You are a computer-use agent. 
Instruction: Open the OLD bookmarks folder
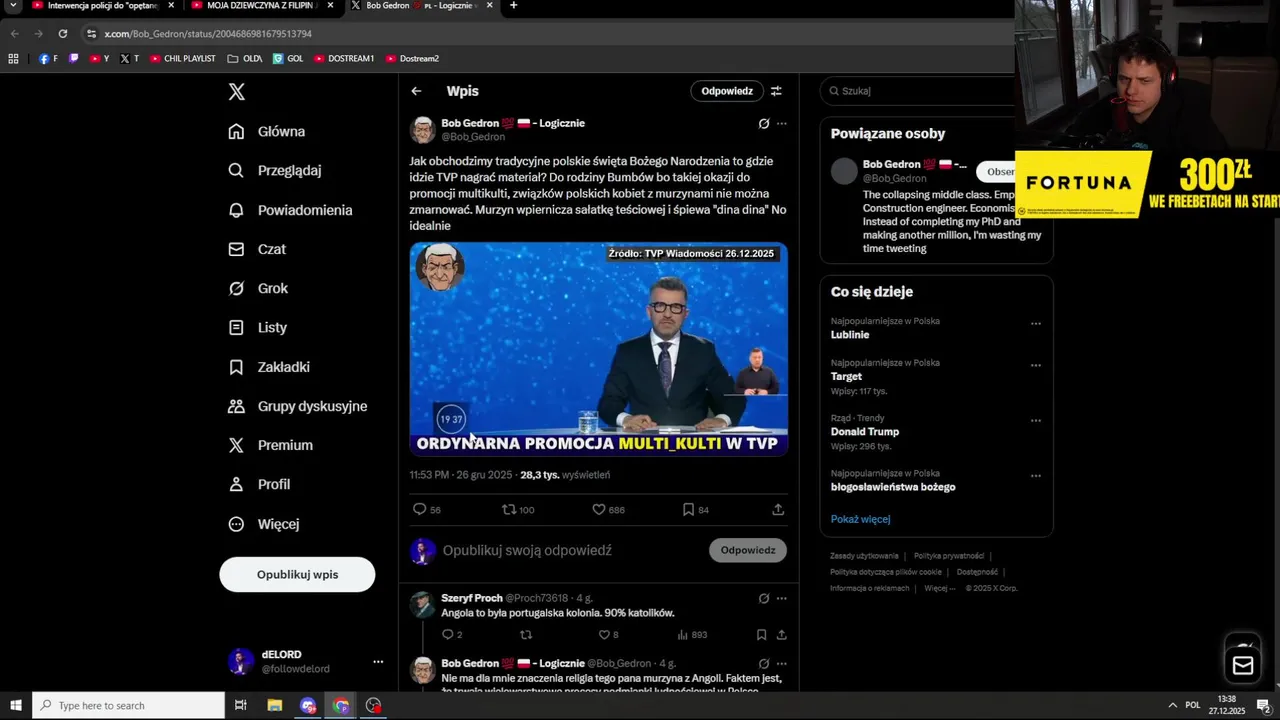[x=245, y=59]
